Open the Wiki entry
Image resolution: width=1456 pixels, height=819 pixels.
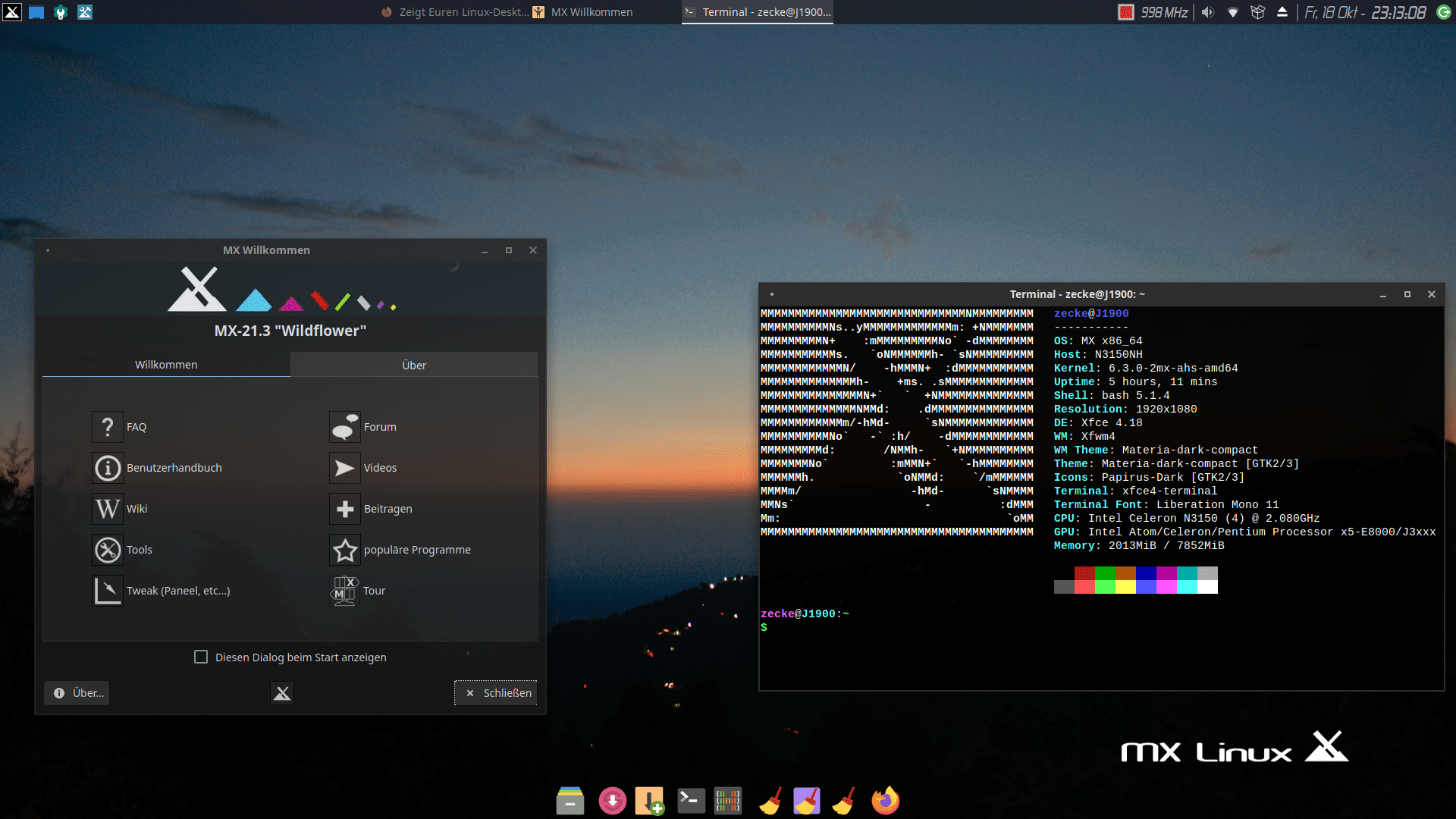[120, 509]
